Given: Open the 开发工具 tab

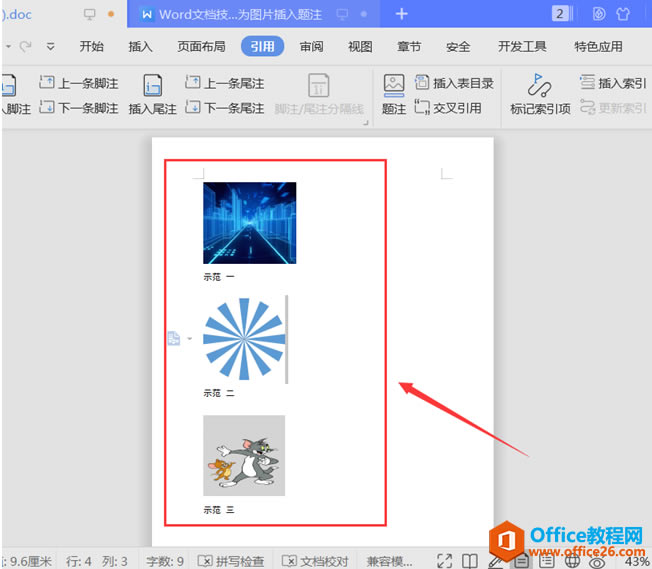Looking at the screenshot, I should [x=522, y=46].
